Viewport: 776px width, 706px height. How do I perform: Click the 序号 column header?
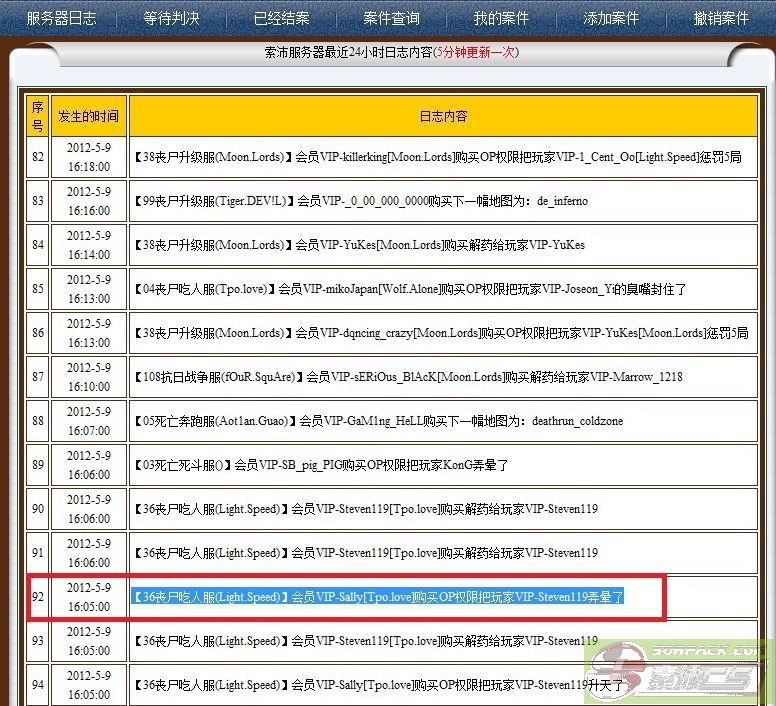coord(38,116)
